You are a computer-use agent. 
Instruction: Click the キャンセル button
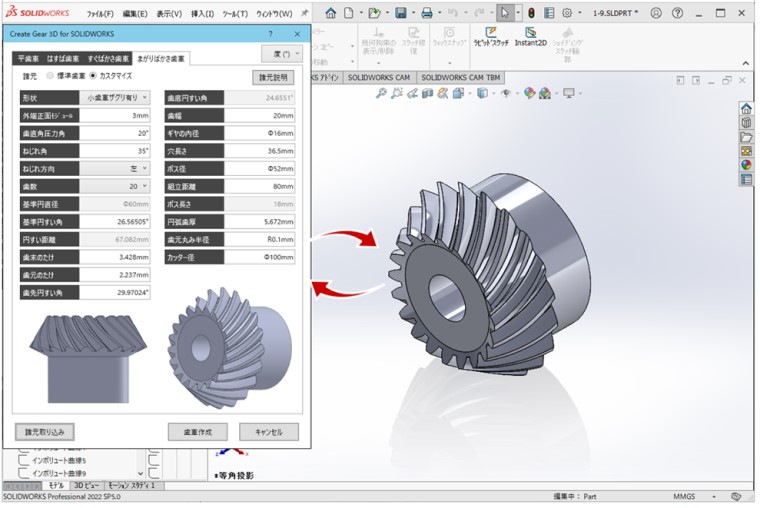tap(269, 432)
